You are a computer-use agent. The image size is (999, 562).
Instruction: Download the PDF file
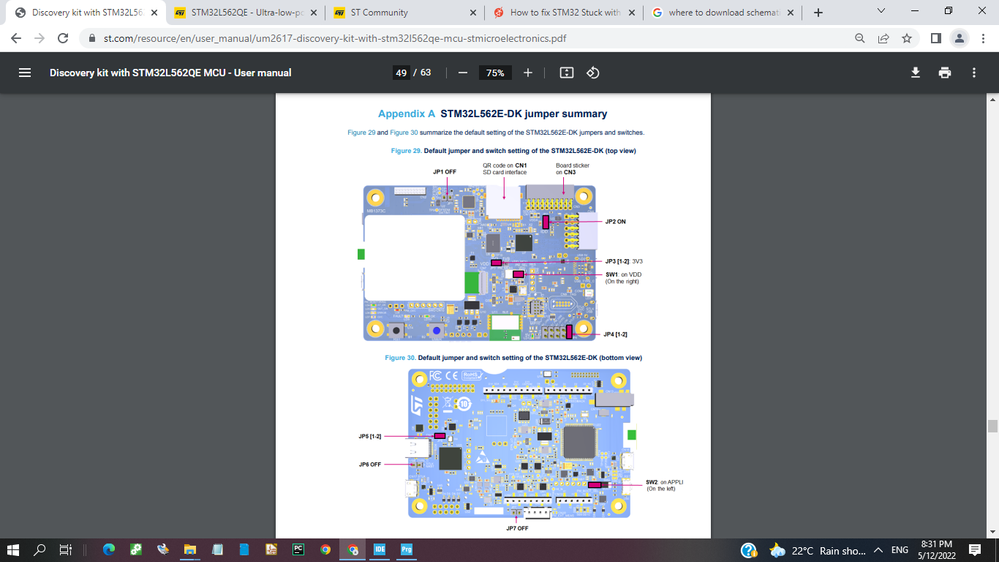point(916,73)
